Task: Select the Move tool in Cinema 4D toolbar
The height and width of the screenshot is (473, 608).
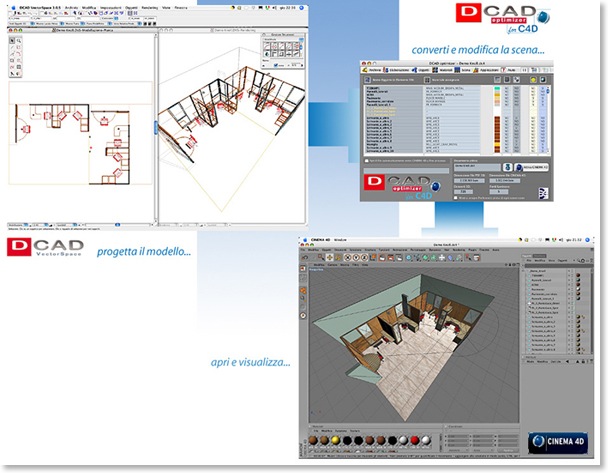Action: (x=329, y=257)
